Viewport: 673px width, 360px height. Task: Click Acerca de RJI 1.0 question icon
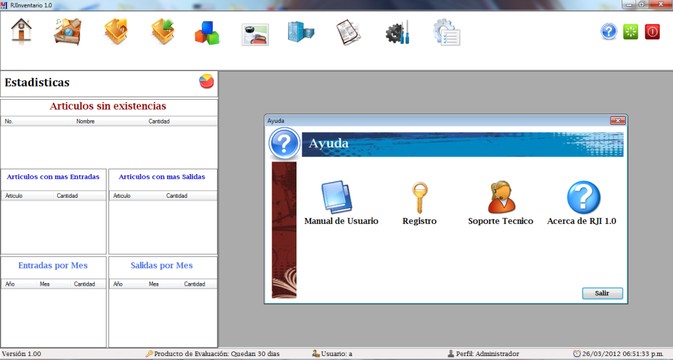point(583,197)
